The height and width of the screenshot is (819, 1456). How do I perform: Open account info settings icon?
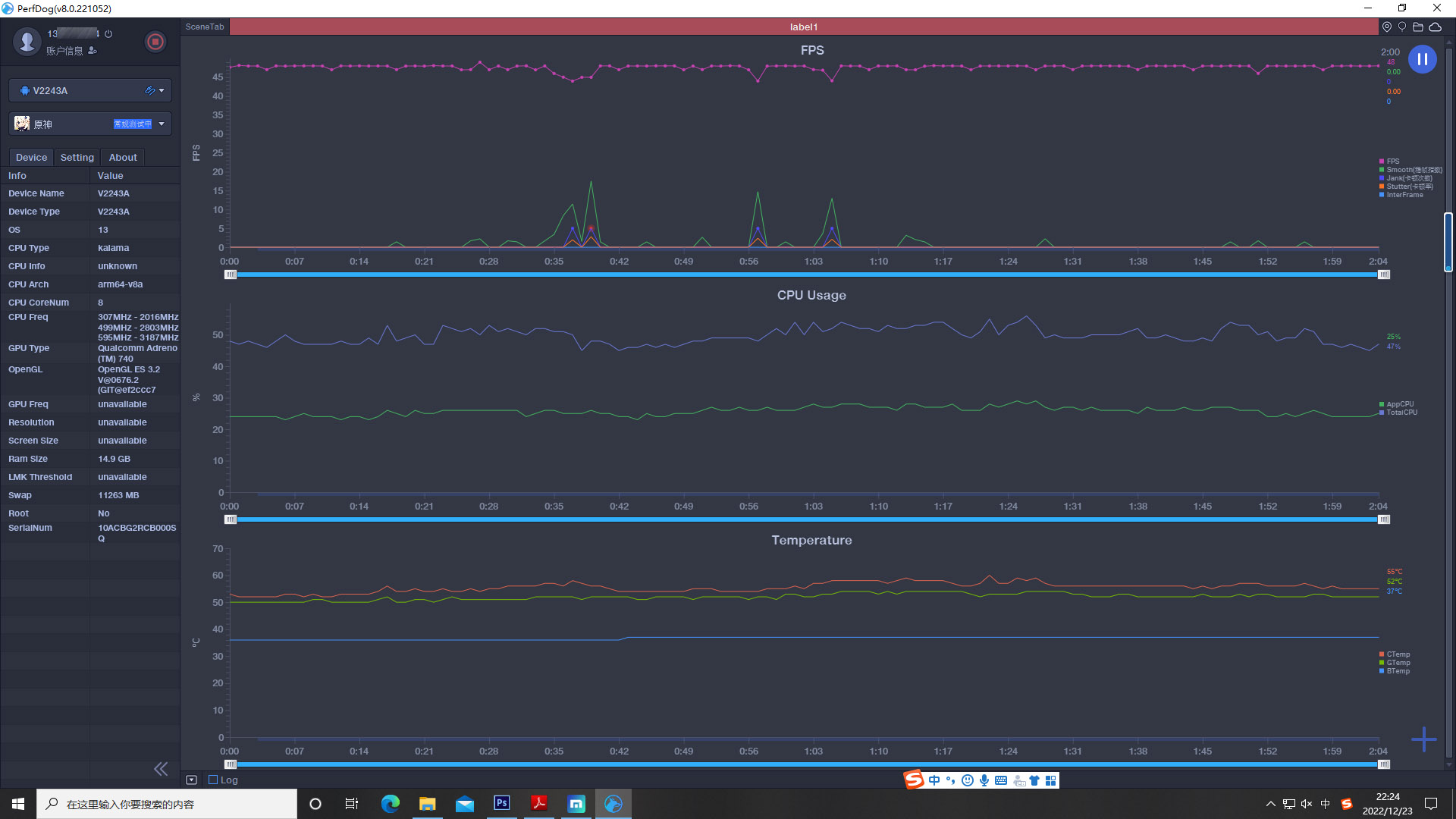(93, 51)
